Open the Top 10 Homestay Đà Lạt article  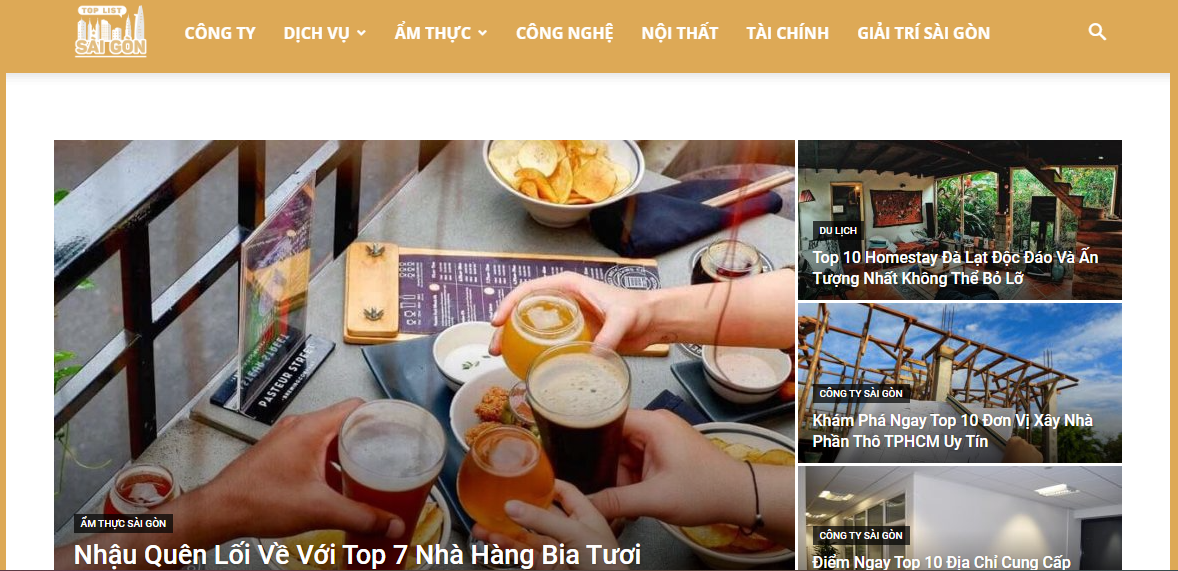tap(955, 267)
